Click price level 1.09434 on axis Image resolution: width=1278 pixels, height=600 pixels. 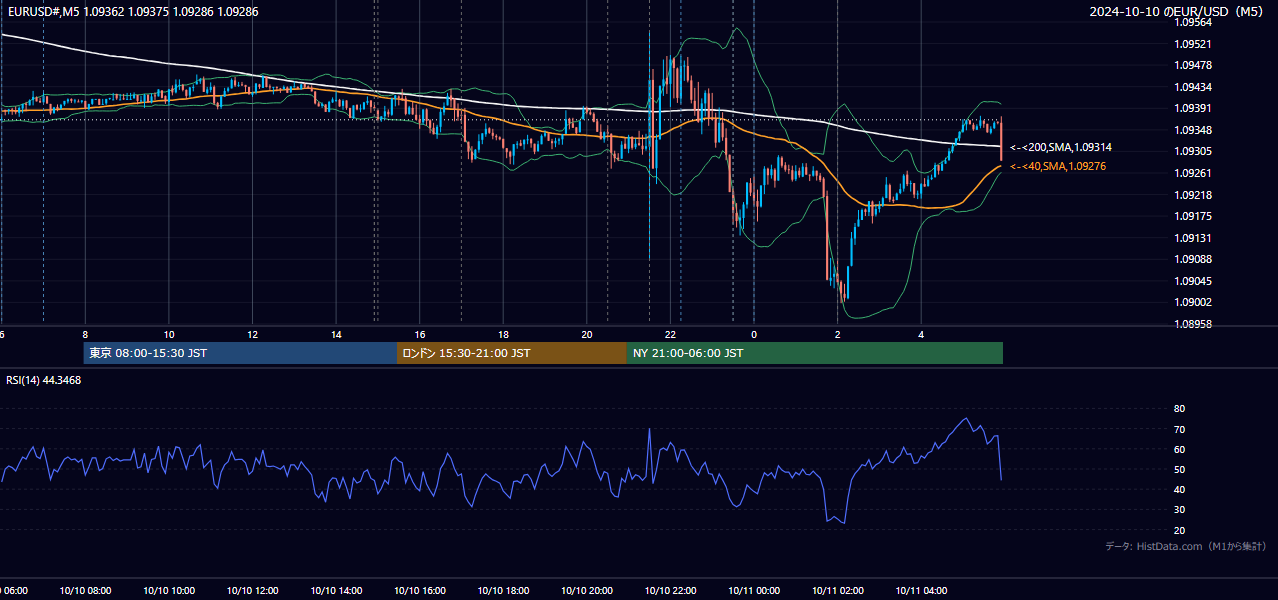click(1192, 87)
